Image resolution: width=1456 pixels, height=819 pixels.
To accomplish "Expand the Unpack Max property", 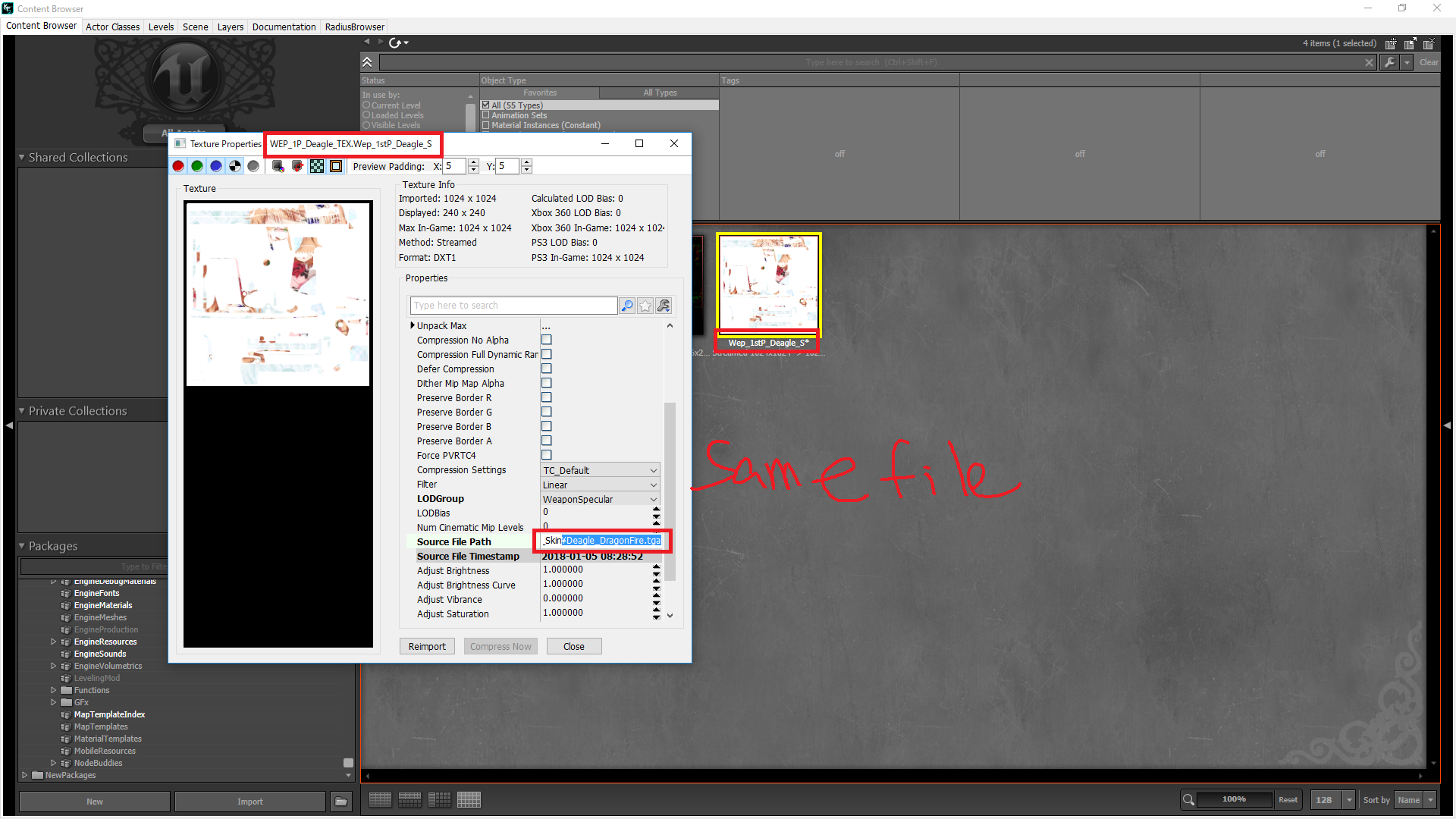I will (x=413, y=325).
